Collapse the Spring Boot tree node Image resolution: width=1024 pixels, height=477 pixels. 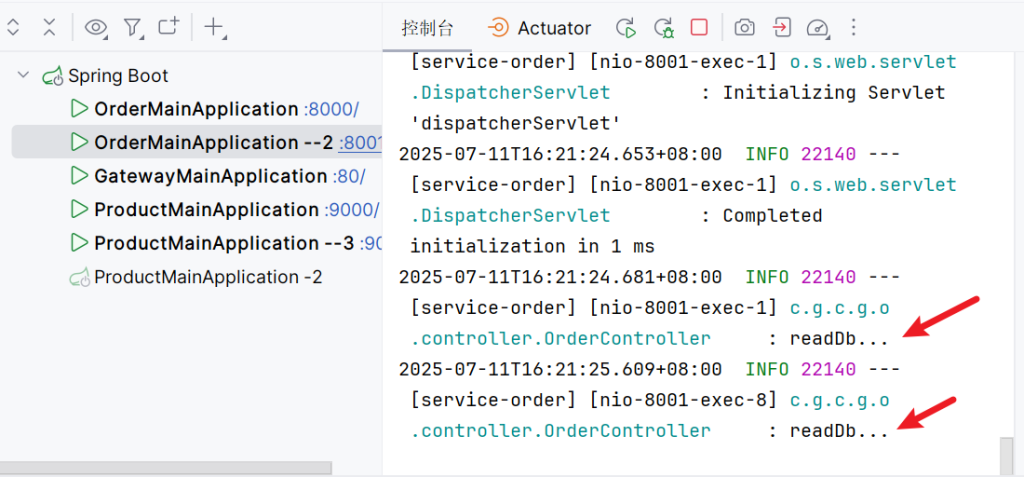[23, 76]
